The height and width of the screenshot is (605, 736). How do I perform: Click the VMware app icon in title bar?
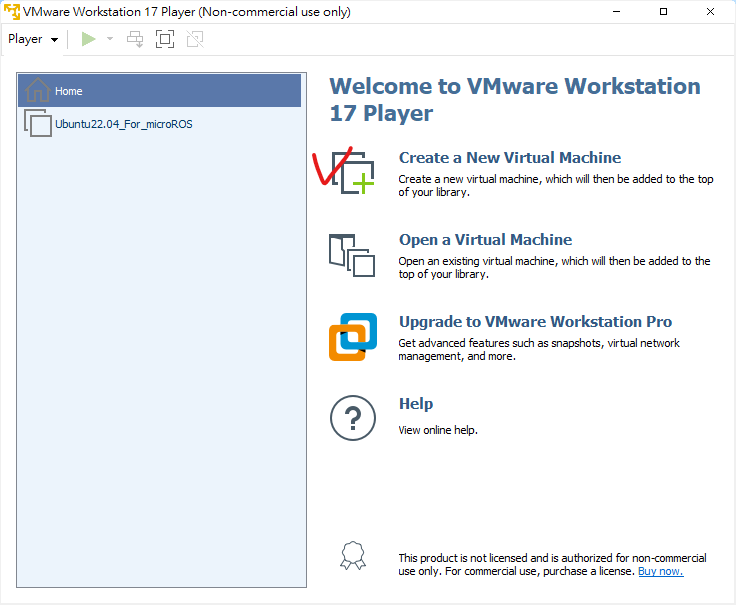click(x=12, y=12)
